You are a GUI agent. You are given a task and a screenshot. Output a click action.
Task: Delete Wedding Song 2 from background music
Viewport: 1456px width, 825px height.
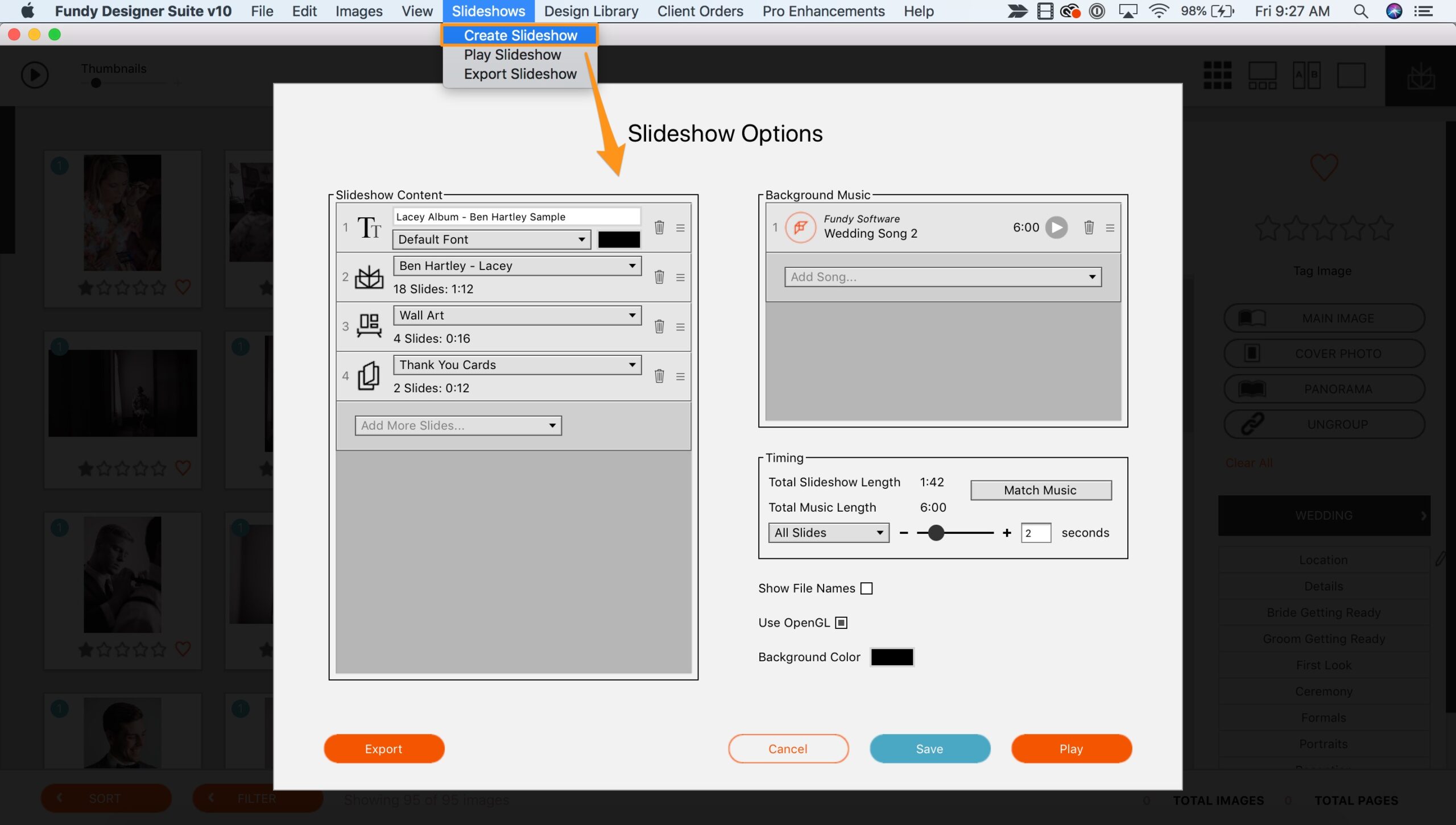click(1089, 227)
